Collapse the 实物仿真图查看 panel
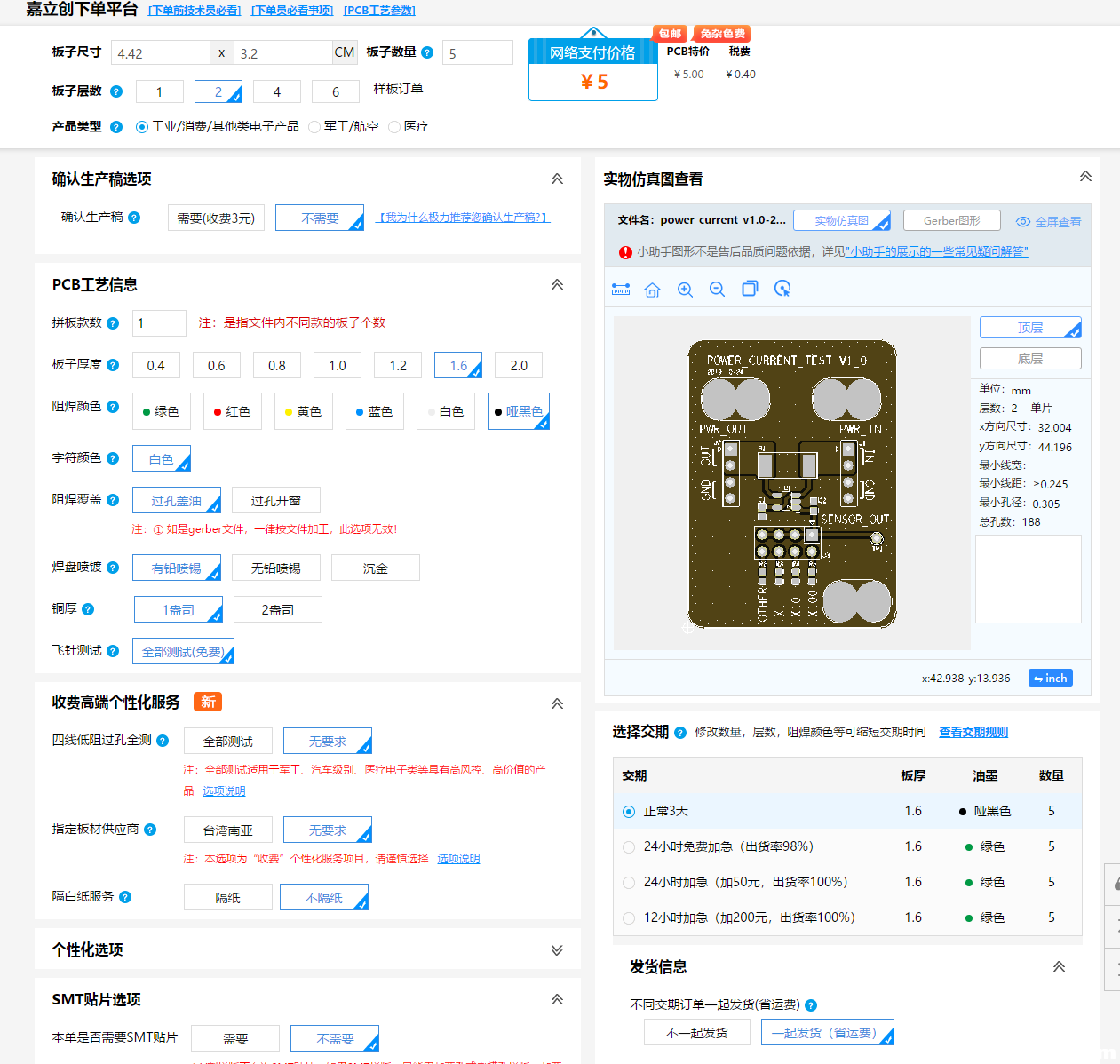Screen dimensions: 1120x1064 [1085, 176]
